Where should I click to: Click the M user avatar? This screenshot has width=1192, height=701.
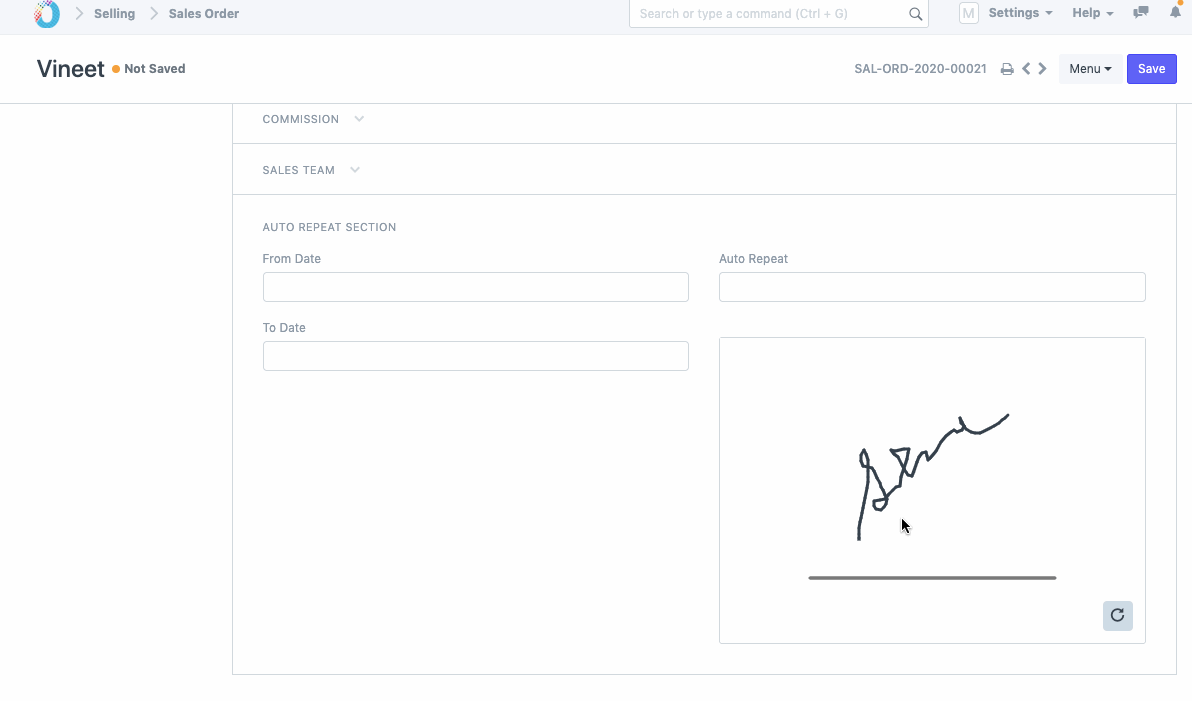click(x=968, y=13)
